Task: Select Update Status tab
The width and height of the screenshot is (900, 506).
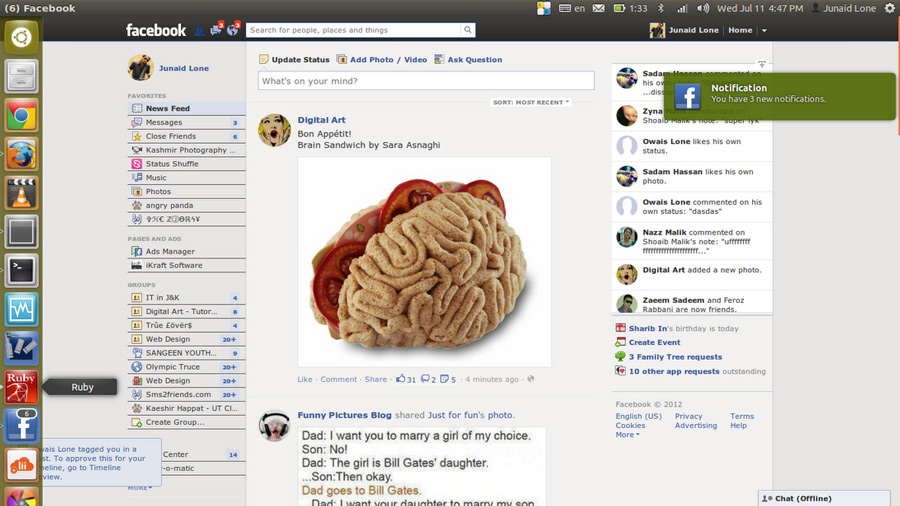Action: pos(294,59)
